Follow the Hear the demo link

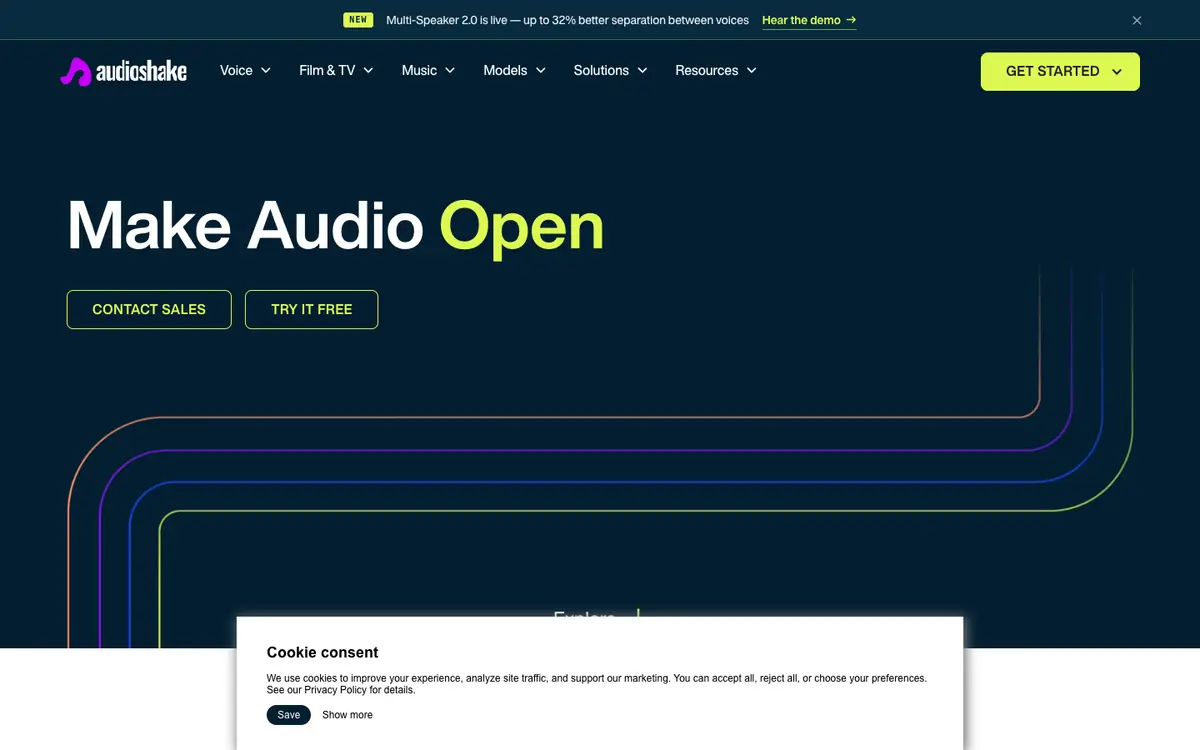pos(809,20)
